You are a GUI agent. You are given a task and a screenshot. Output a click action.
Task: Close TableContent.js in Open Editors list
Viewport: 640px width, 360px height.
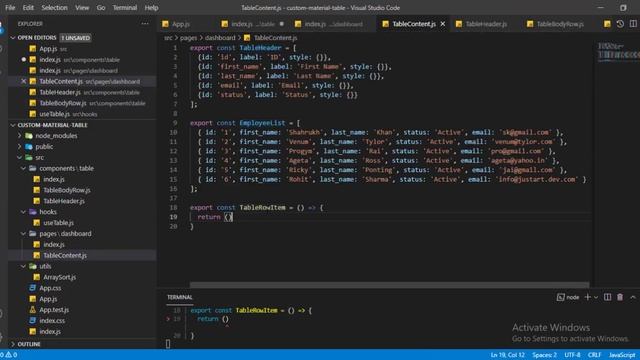click(x=23, y=81)
